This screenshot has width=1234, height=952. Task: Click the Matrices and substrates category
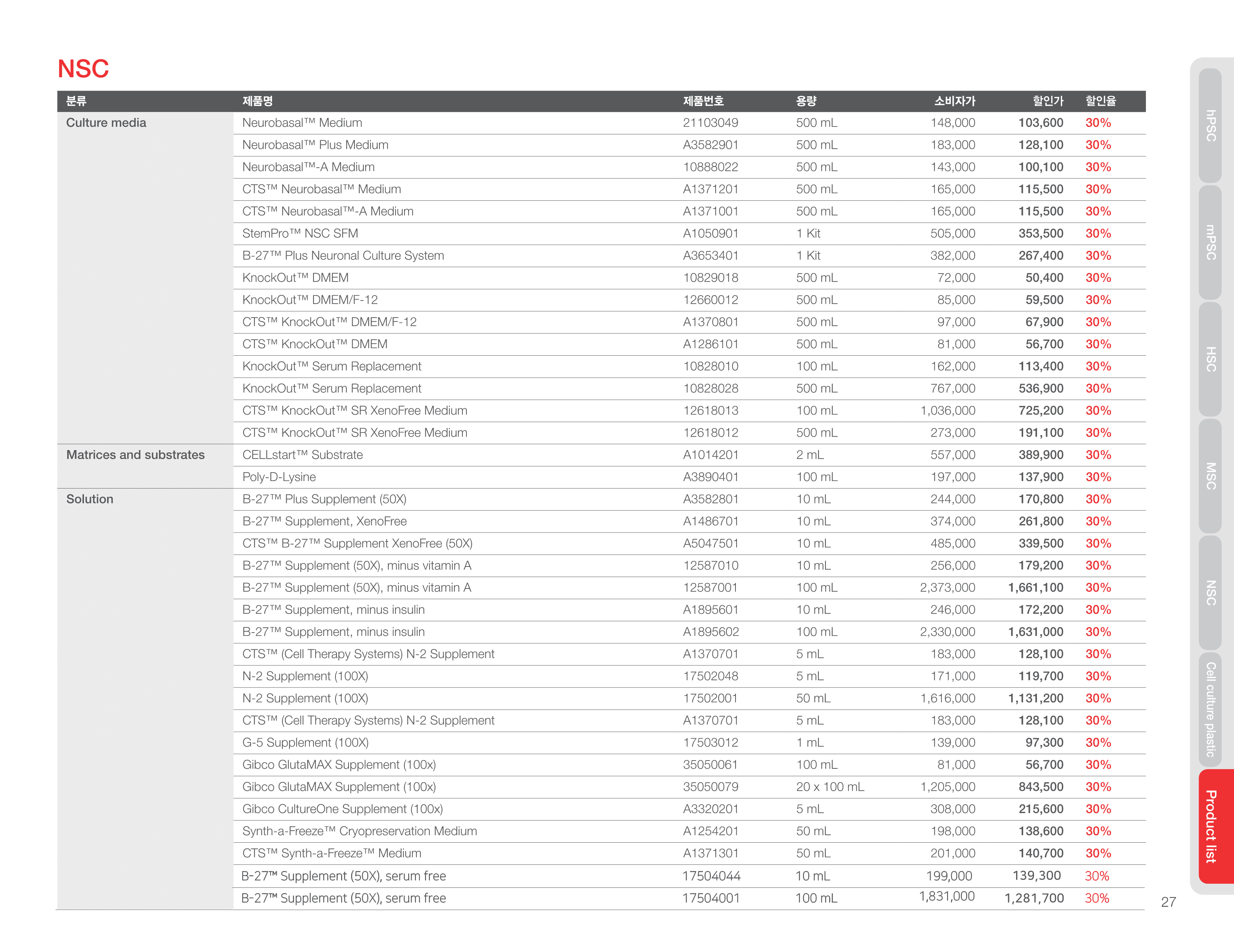135,455
